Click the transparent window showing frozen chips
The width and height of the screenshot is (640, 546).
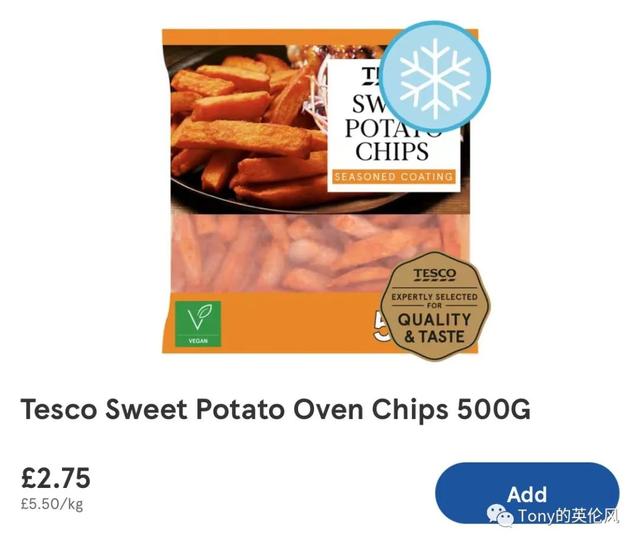(278, 253)
